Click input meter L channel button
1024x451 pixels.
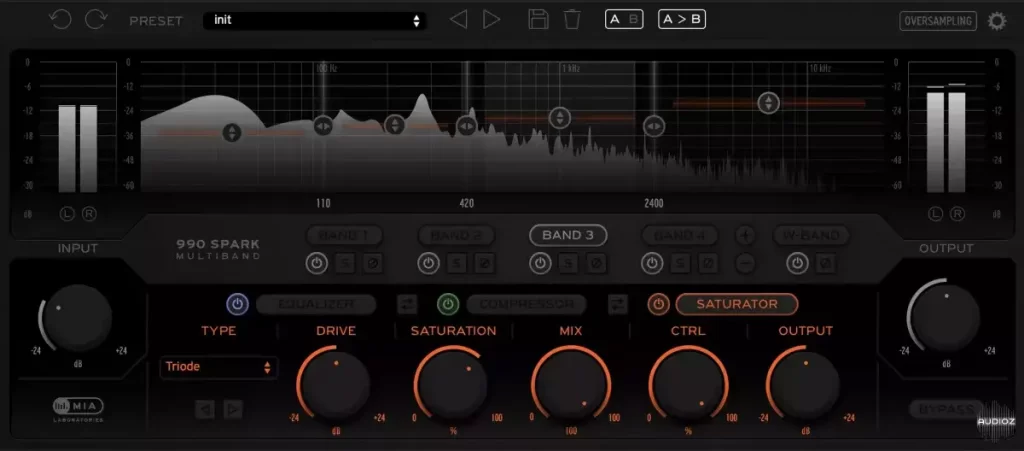(x=67, y=213)
